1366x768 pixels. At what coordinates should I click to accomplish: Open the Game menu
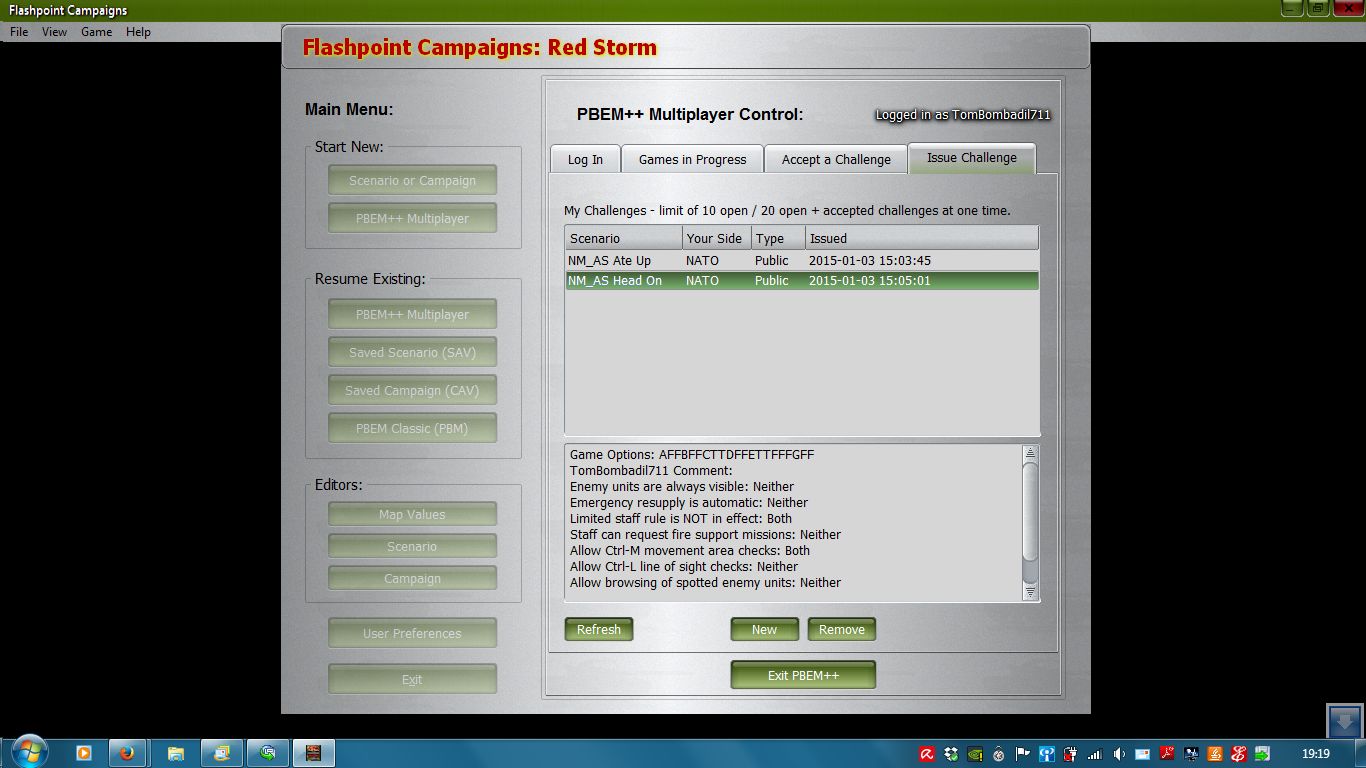click(96, 32)
